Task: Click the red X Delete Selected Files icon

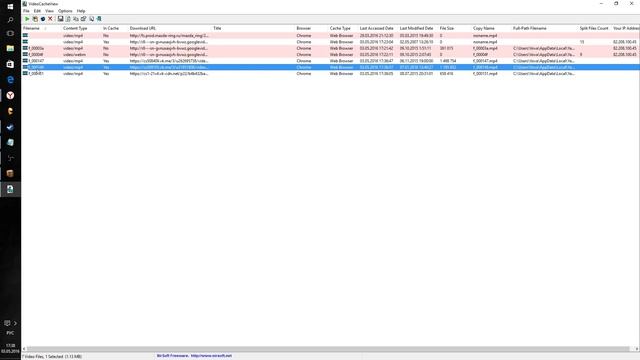Action: (x=51, y=19)
